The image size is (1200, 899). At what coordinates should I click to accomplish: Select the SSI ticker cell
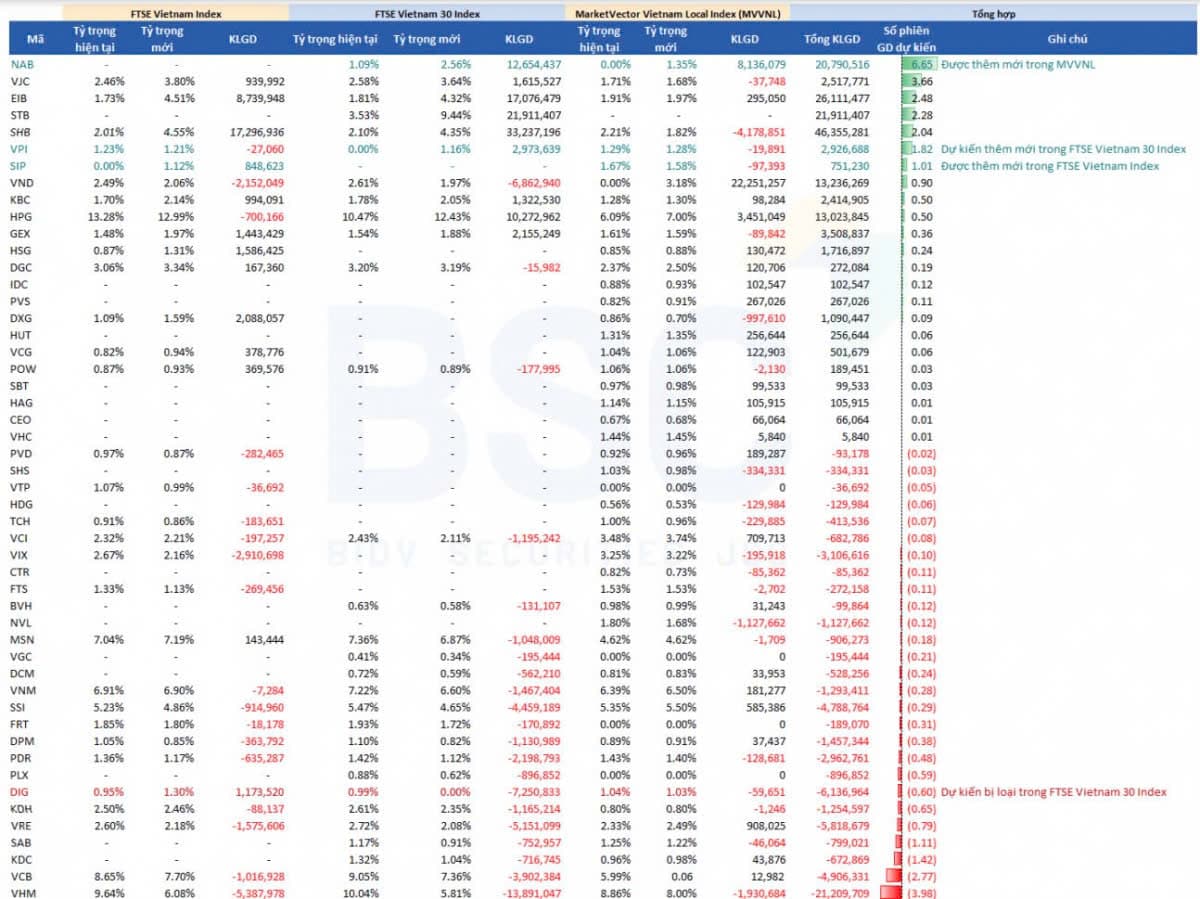(x=18, y=708)
